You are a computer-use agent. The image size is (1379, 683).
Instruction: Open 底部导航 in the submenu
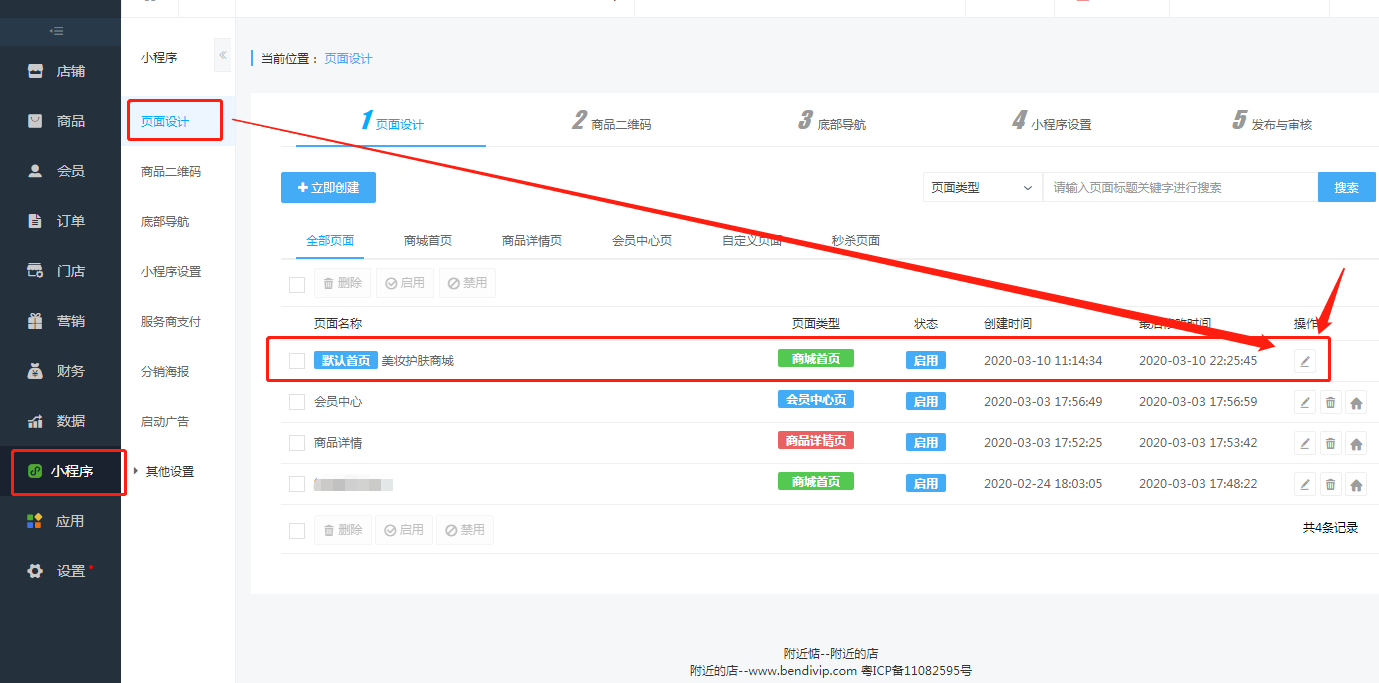[x=165, y=221]
